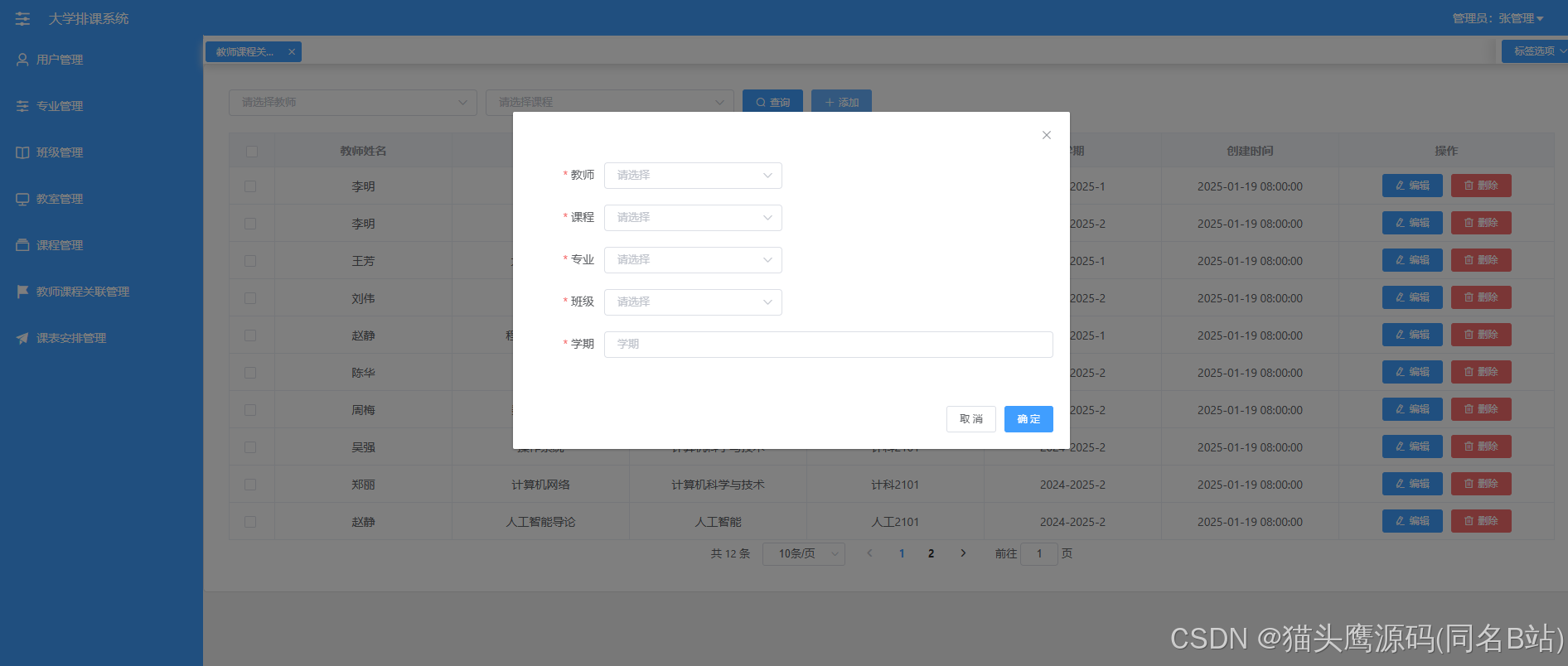Check the box for the 吴强 row
Screen dimensions: 1568x666
[250, 447]
